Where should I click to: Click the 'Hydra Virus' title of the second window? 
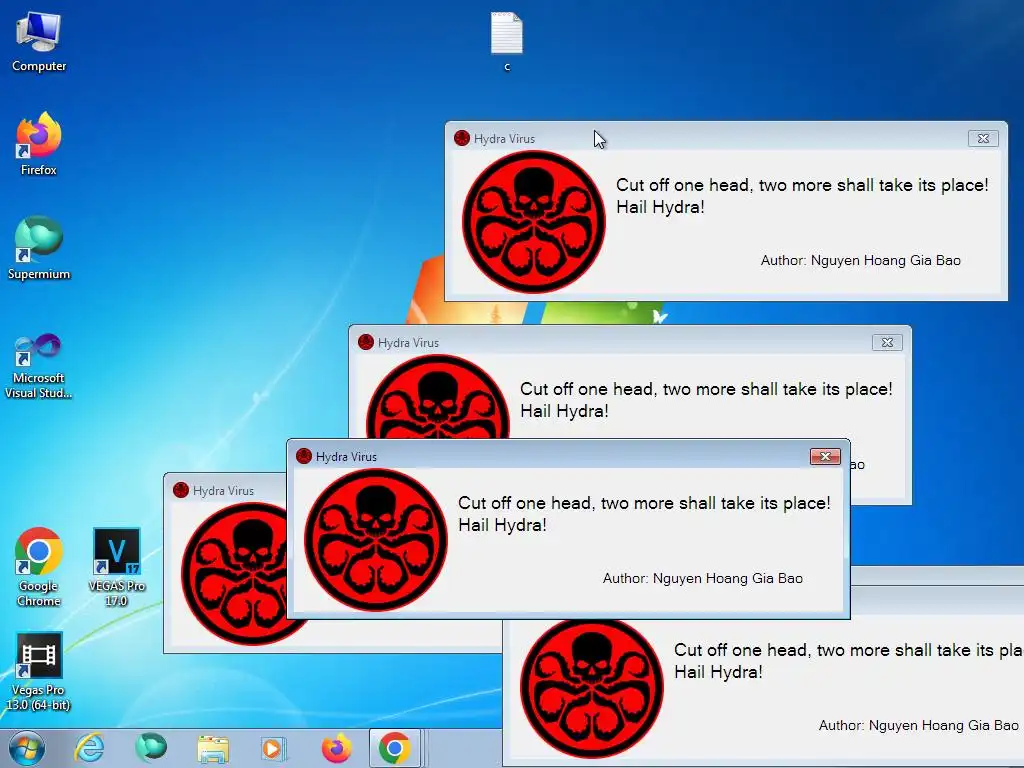pos(408,342)
